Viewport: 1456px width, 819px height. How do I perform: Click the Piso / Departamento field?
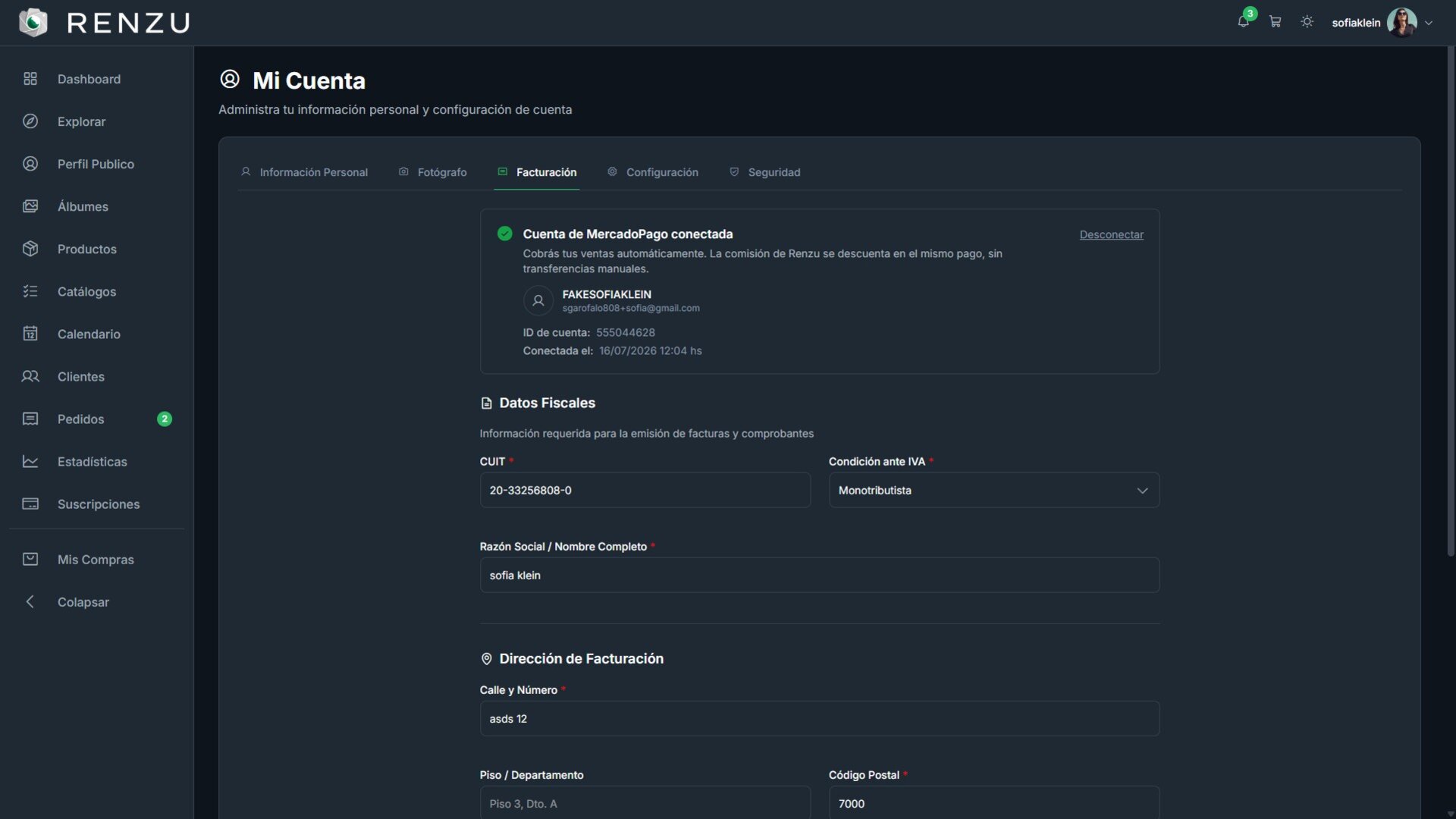pos(645,803)
